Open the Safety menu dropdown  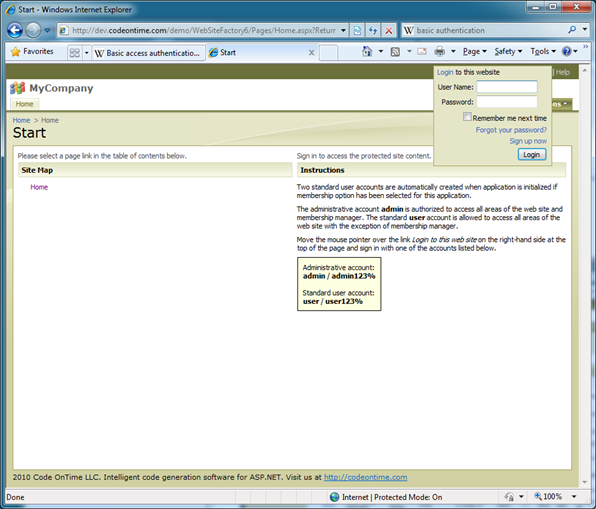pyautogui.click(x=508, y=51)
